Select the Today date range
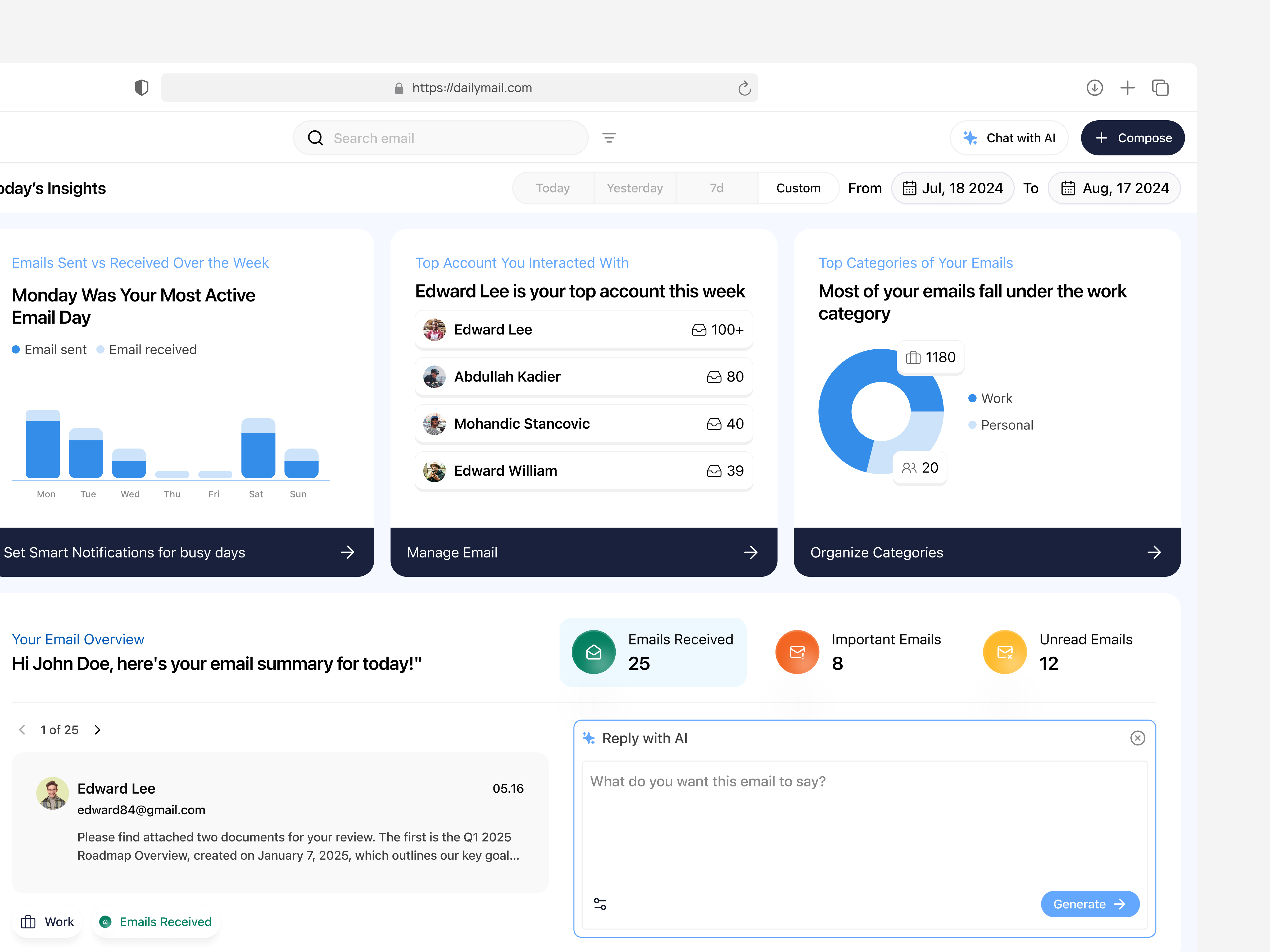 552,188
